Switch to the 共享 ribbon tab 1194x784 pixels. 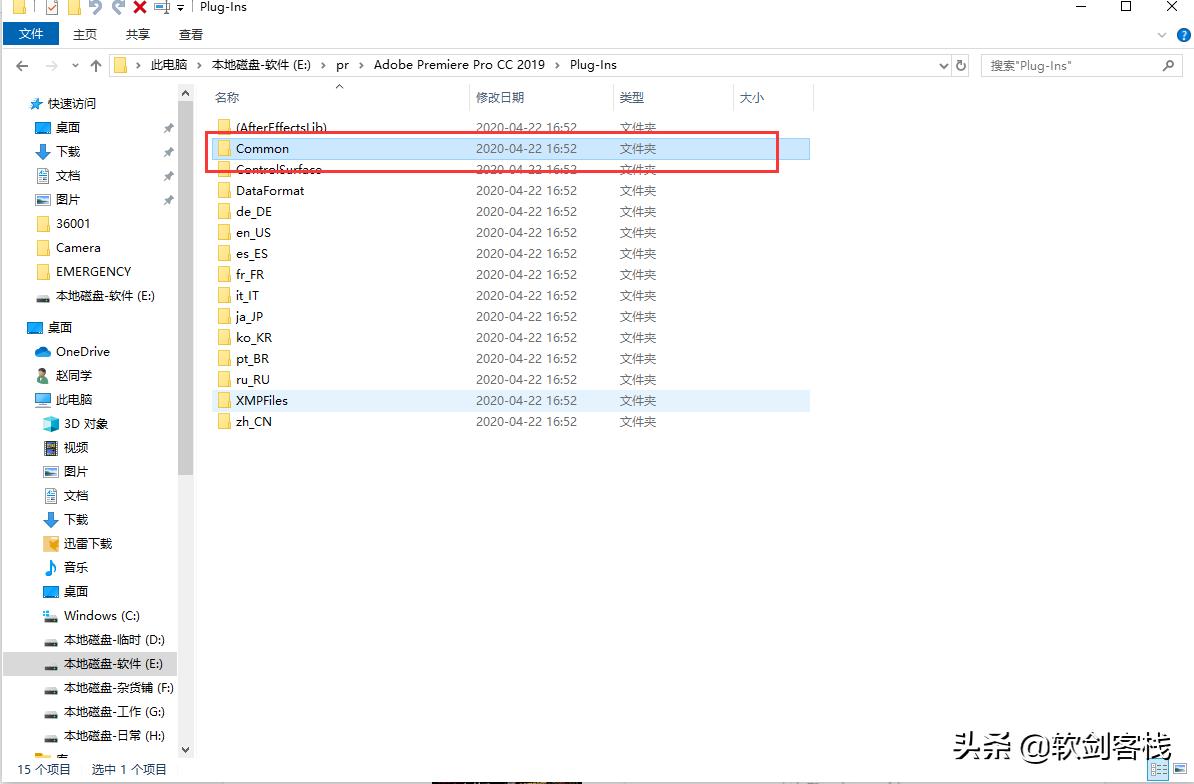pyautogui.click(x=138, y=34)
